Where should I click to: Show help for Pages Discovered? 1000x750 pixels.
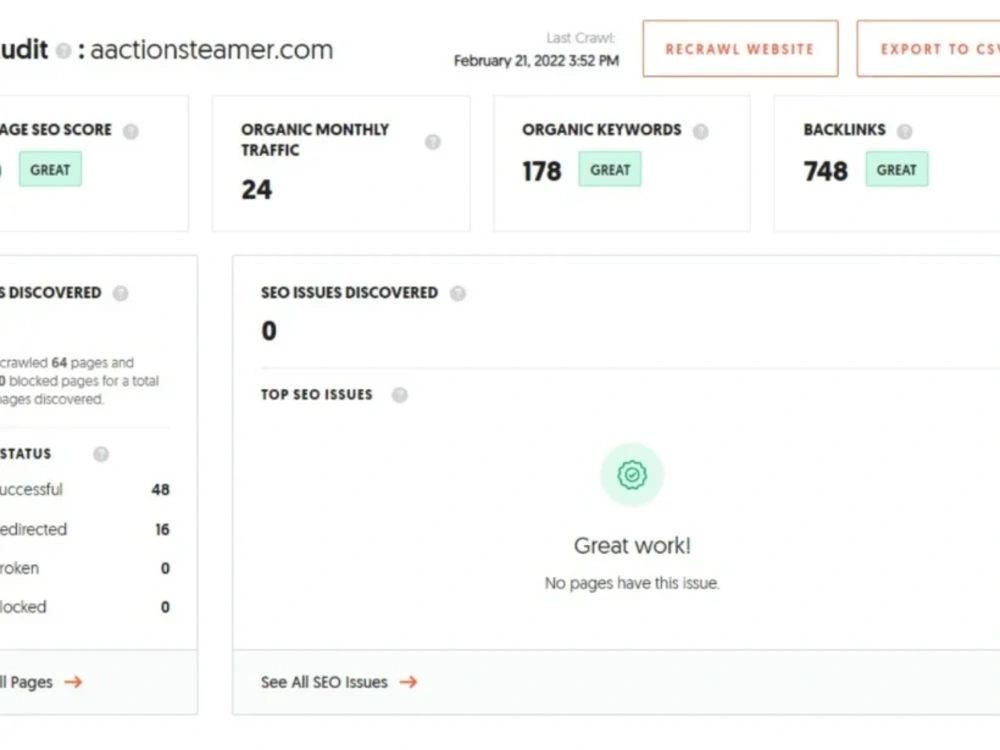121,293
